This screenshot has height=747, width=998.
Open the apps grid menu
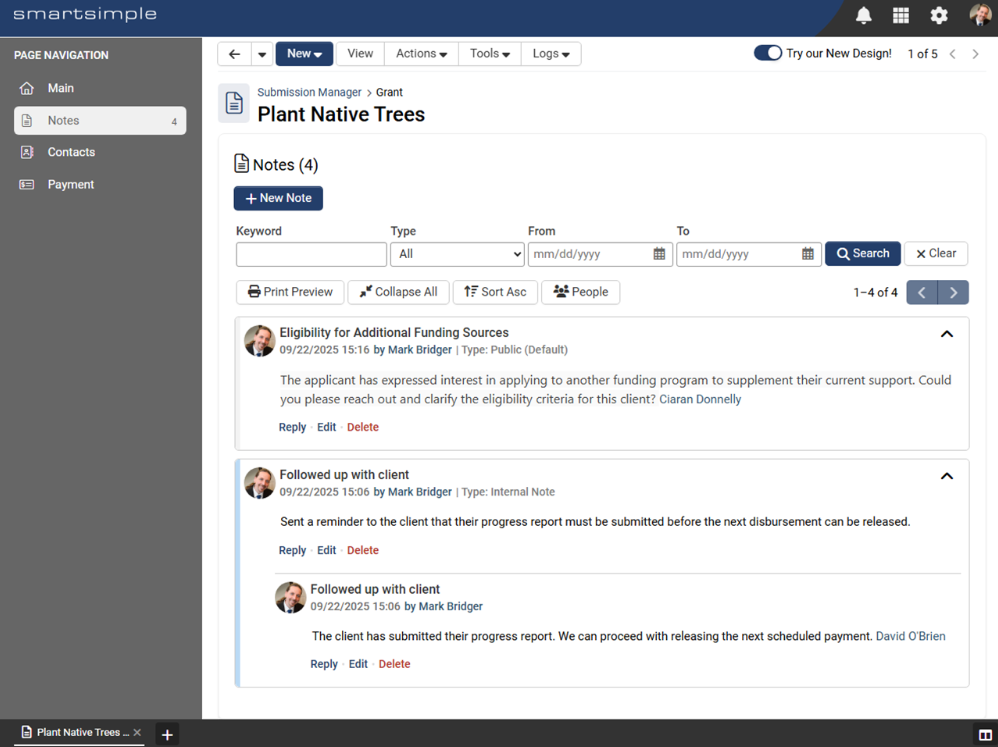[901, 15]
